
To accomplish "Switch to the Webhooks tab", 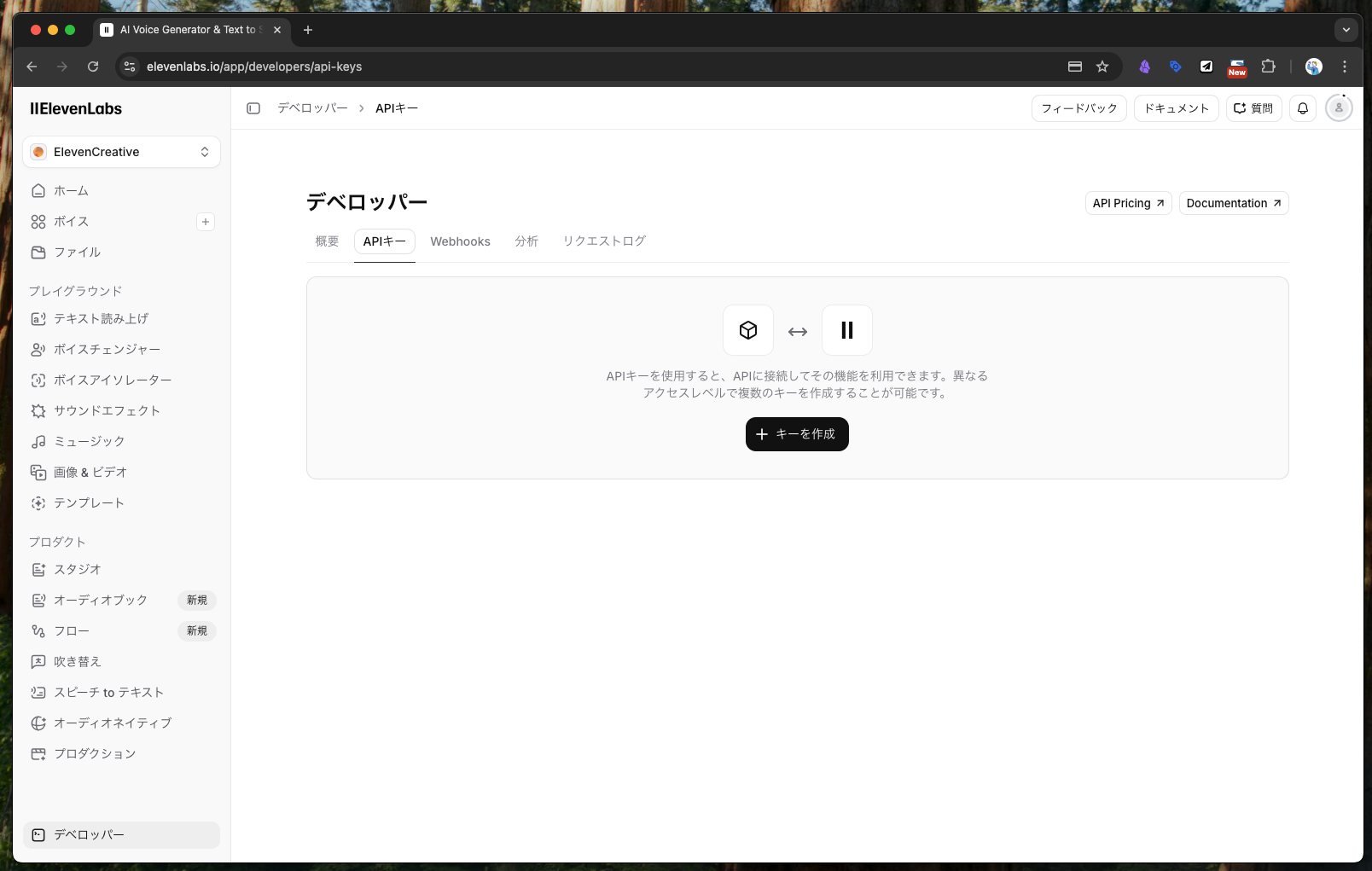I will click(x=460, y=241).
